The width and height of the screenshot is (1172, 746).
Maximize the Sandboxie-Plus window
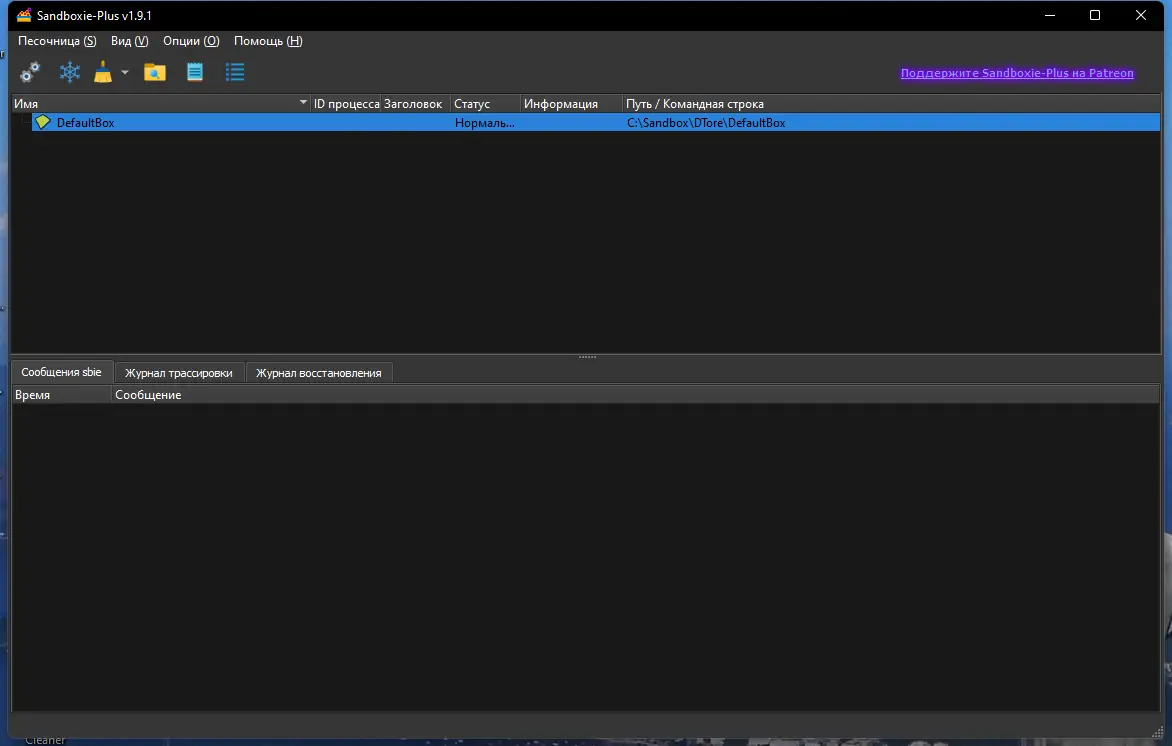1095,15
